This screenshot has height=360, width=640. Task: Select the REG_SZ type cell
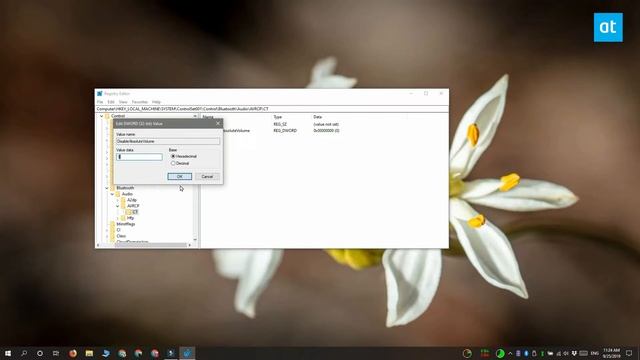(x=280, y=124)
